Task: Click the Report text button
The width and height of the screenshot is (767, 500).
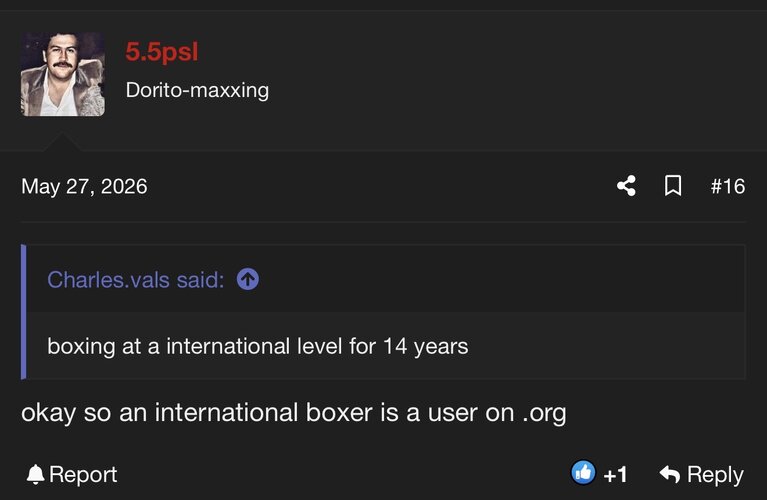Action: 83,475
